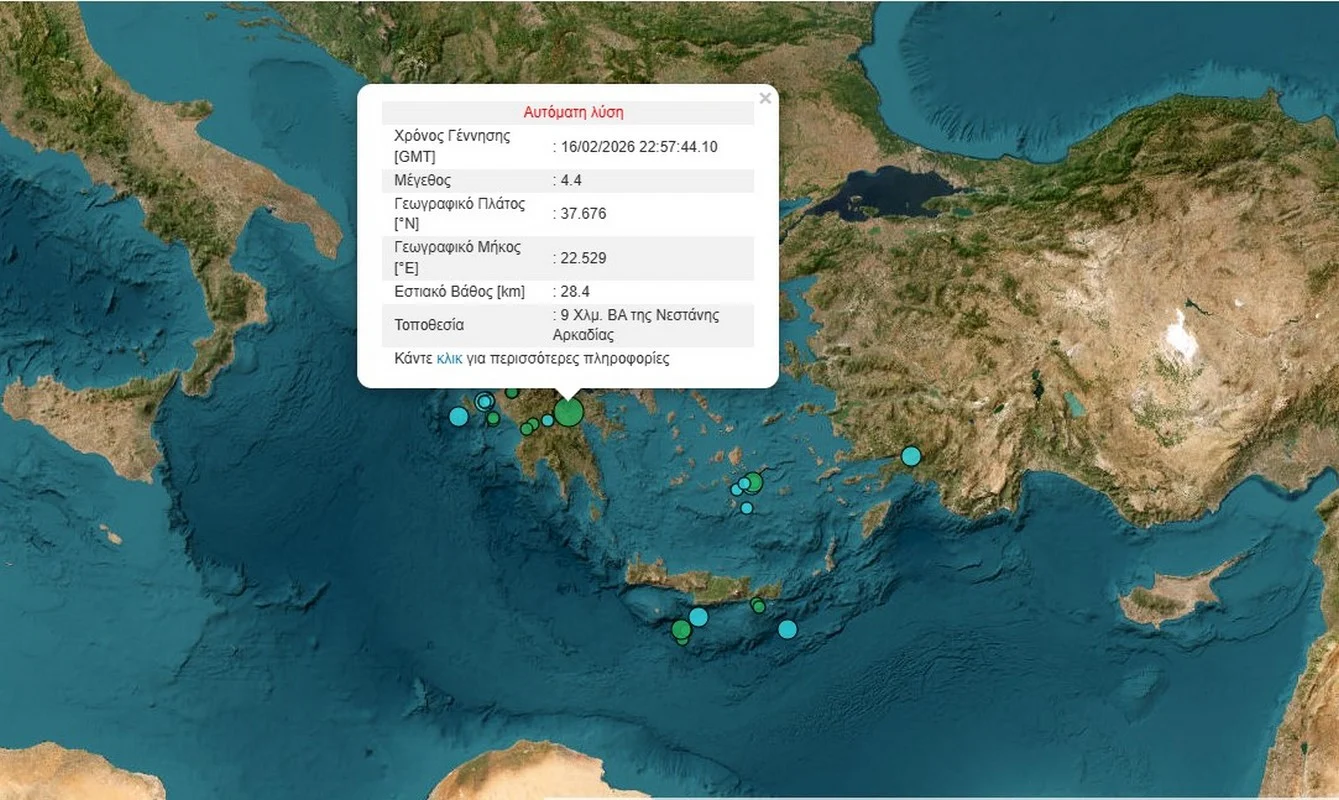Click the magnitude value 4.4 in popup
Image resolution: width=1339 pixels, height=800 pixels.
574,181
